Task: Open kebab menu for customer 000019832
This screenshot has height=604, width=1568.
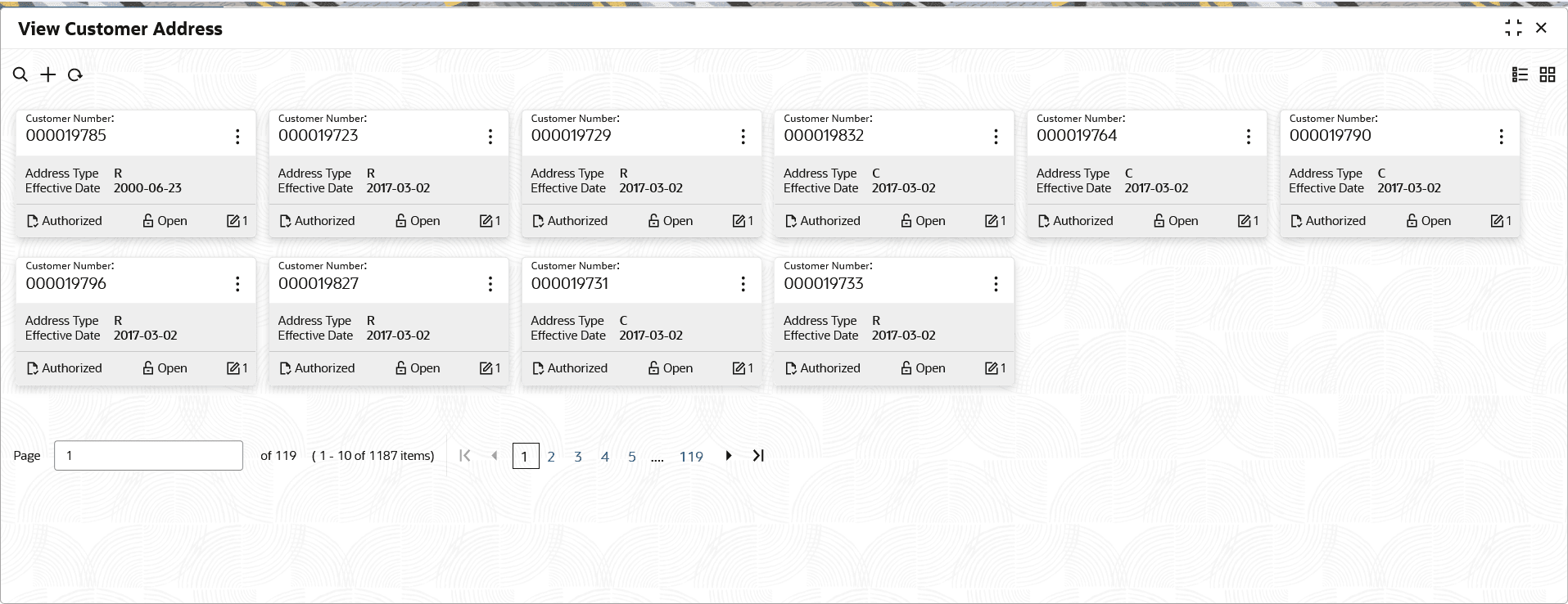Action: pos(996,137)
